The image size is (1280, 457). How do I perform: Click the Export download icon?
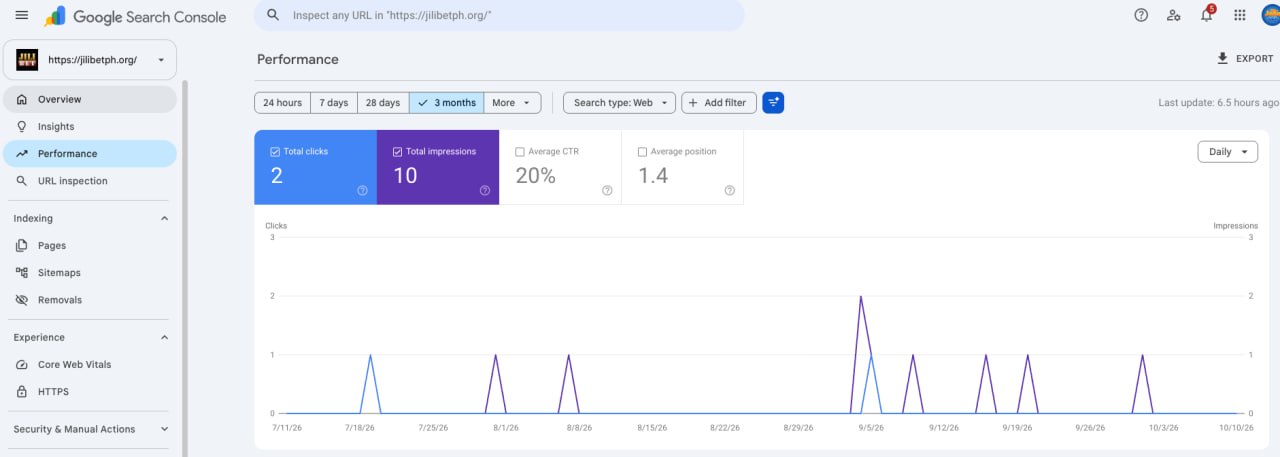[1222, 59]
